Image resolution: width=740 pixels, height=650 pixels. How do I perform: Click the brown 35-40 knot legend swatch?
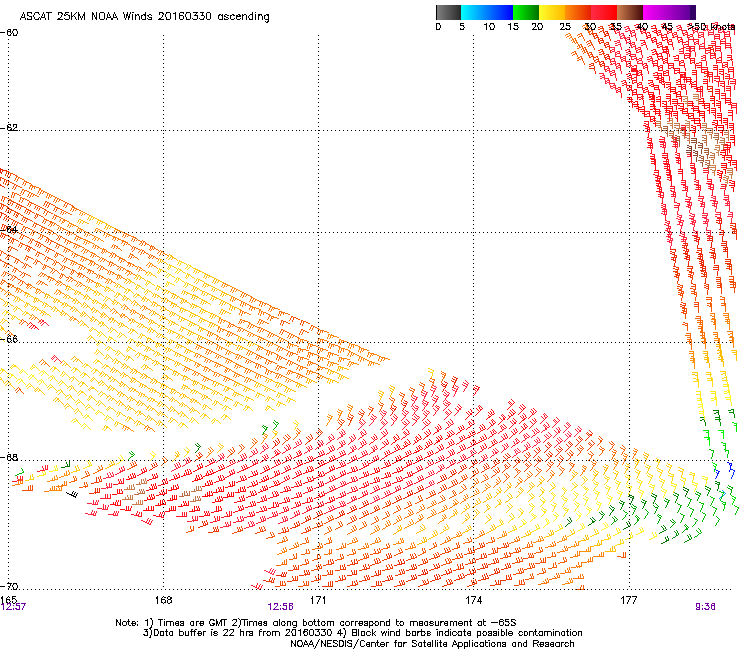pyautogui.click(x=630, y=12)
